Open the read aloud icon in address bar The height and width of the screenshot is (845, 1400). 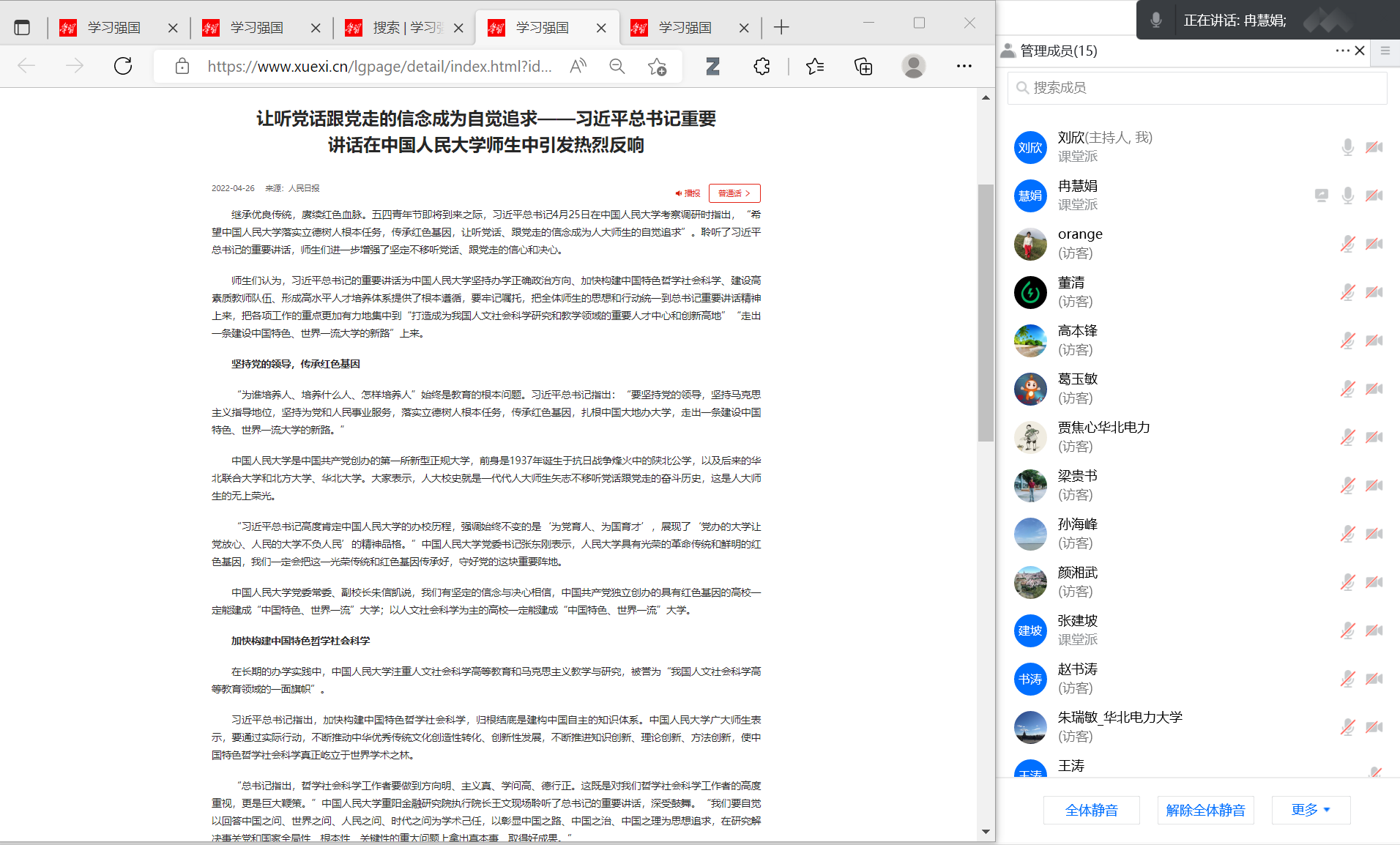point(578,67)
